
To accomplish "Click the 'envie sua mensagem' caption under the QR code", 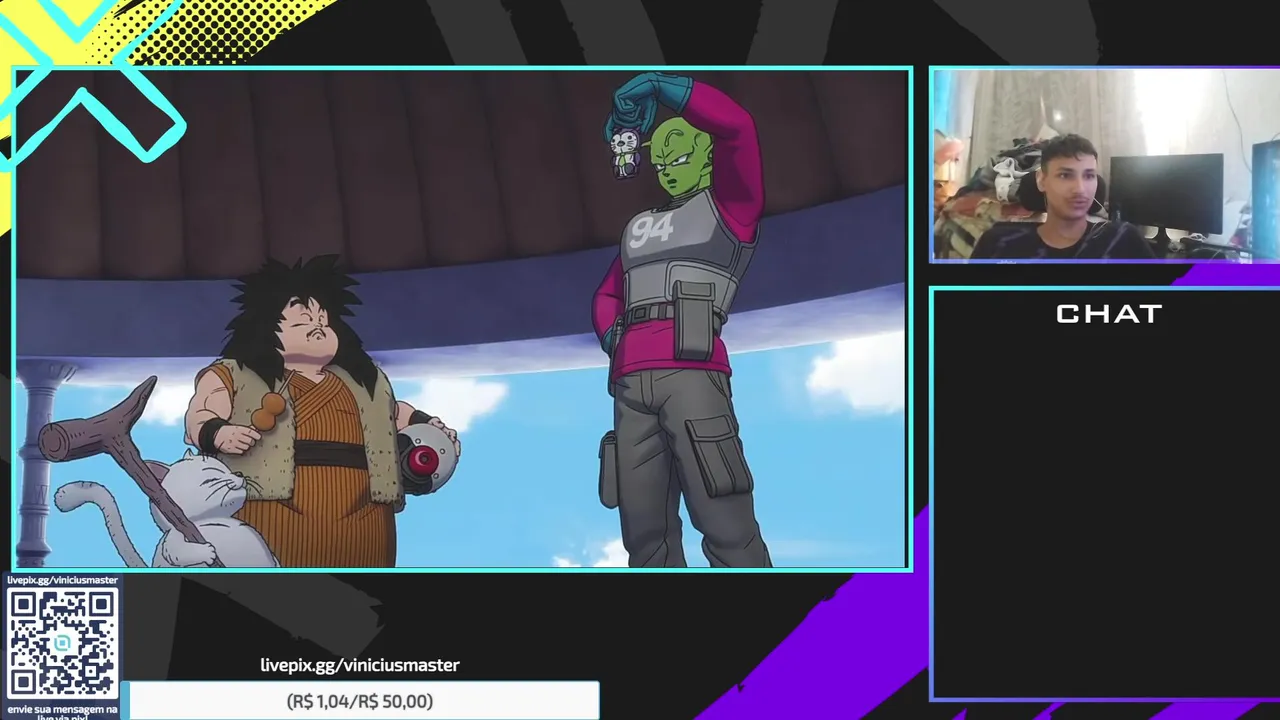I will point(62,712).
